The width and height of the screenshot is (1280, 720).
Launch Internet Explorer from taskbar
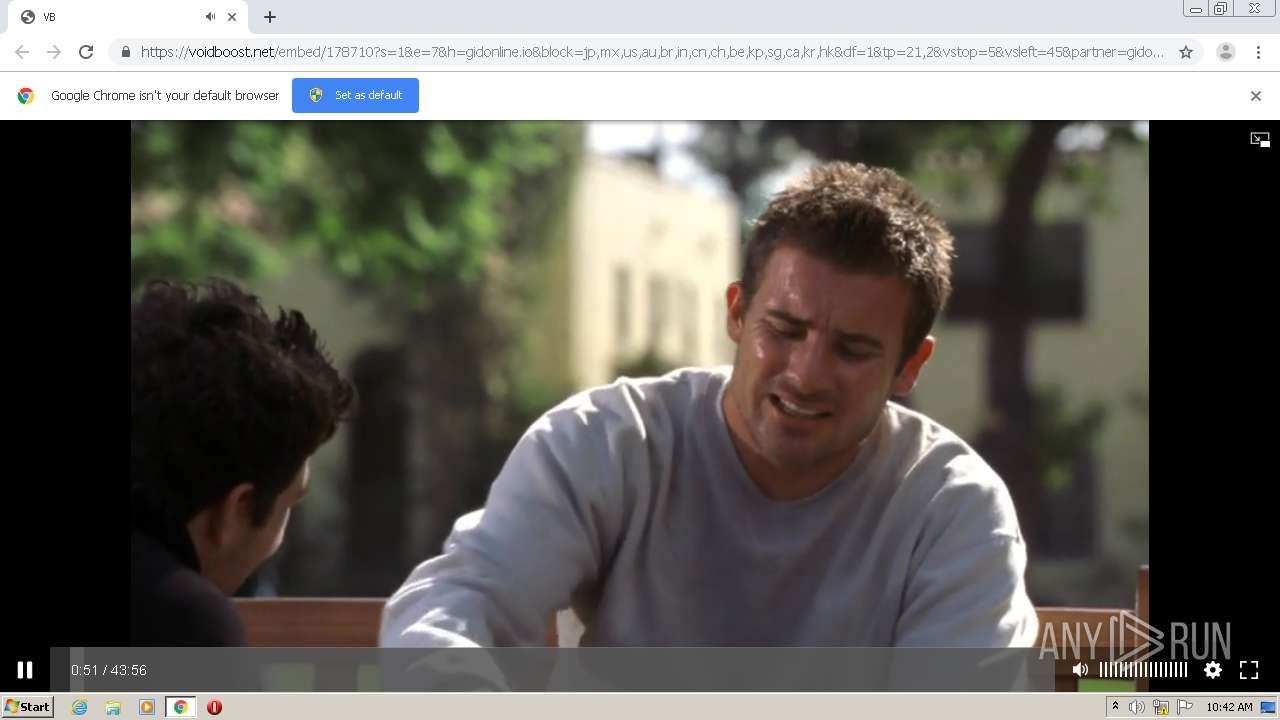tap(80, 707)
